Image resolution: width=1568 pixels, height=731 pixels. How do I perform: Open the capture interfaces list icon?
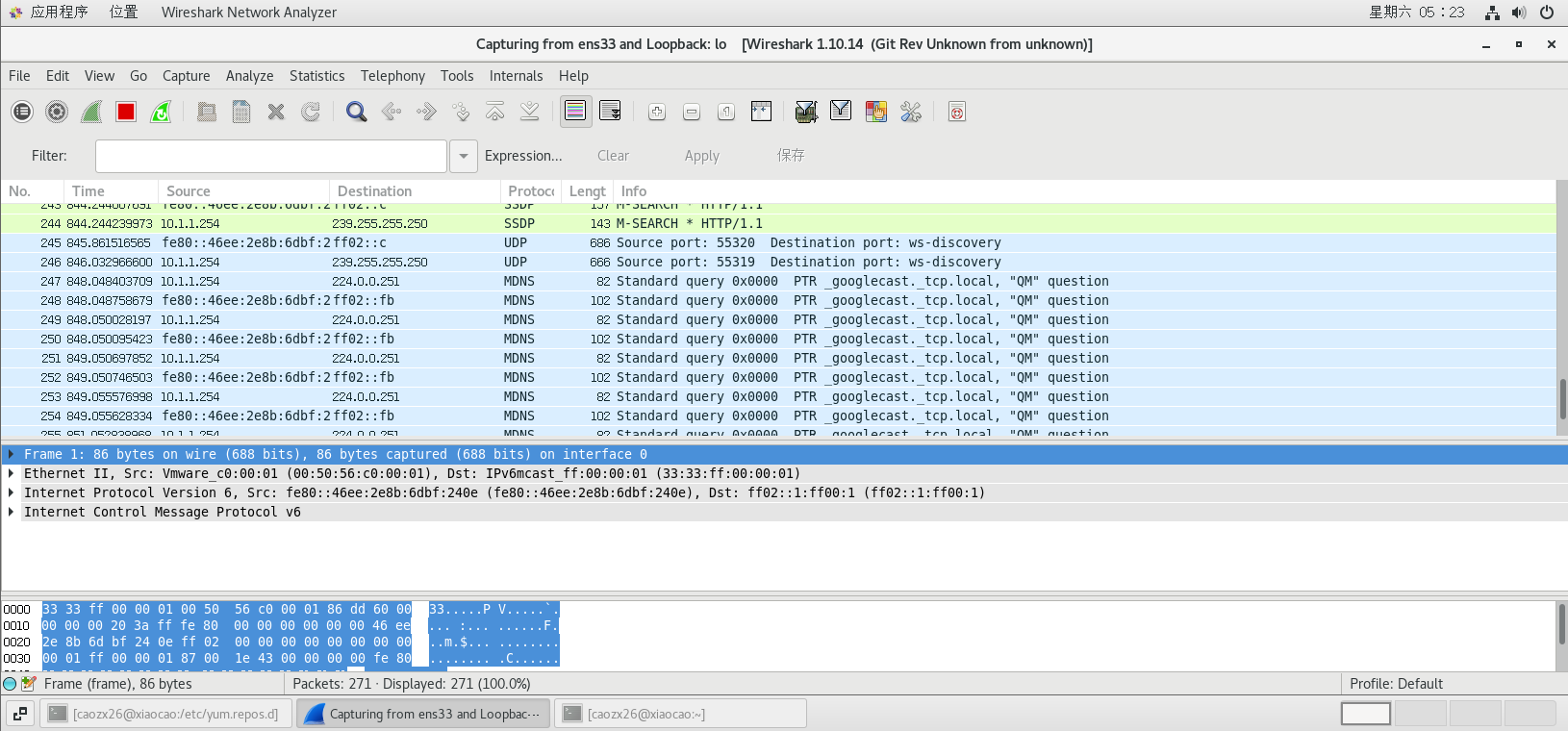pos(22,112)
